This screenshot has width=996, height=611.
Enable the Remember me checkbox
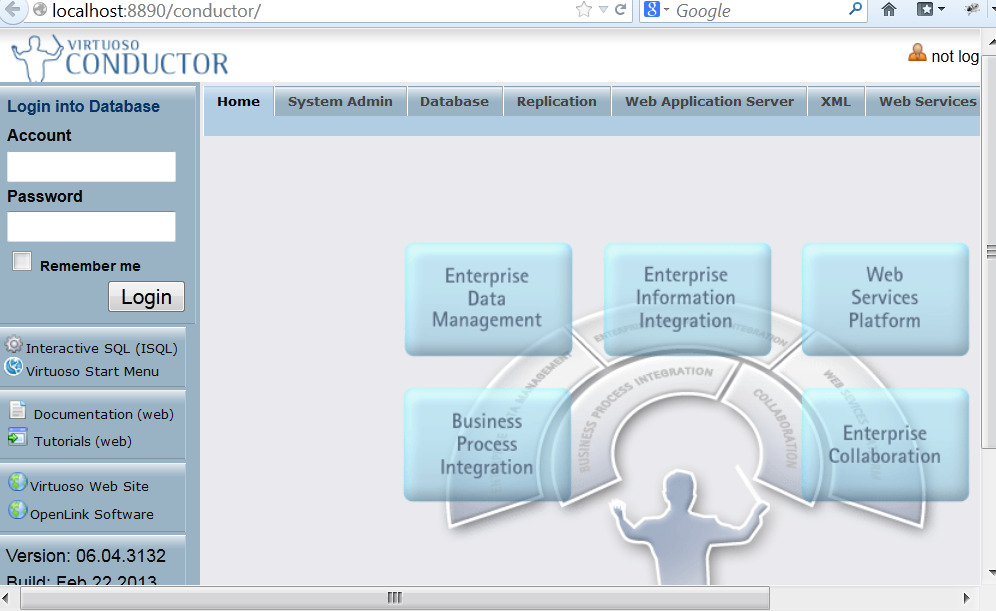22,262
